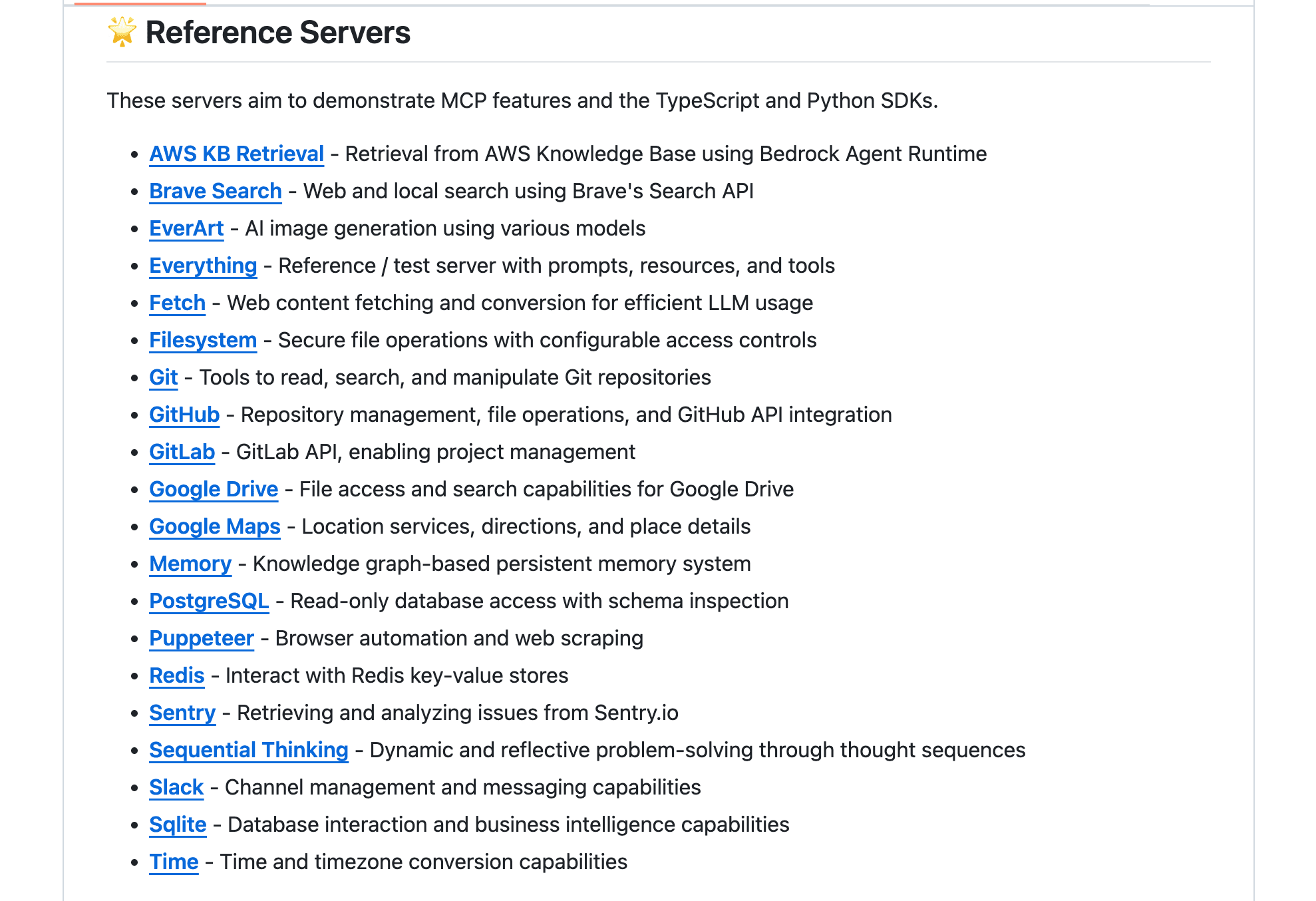Open the Filesystem server link
The width and height of the screenshot is (1316, 901).
(203, 340)
